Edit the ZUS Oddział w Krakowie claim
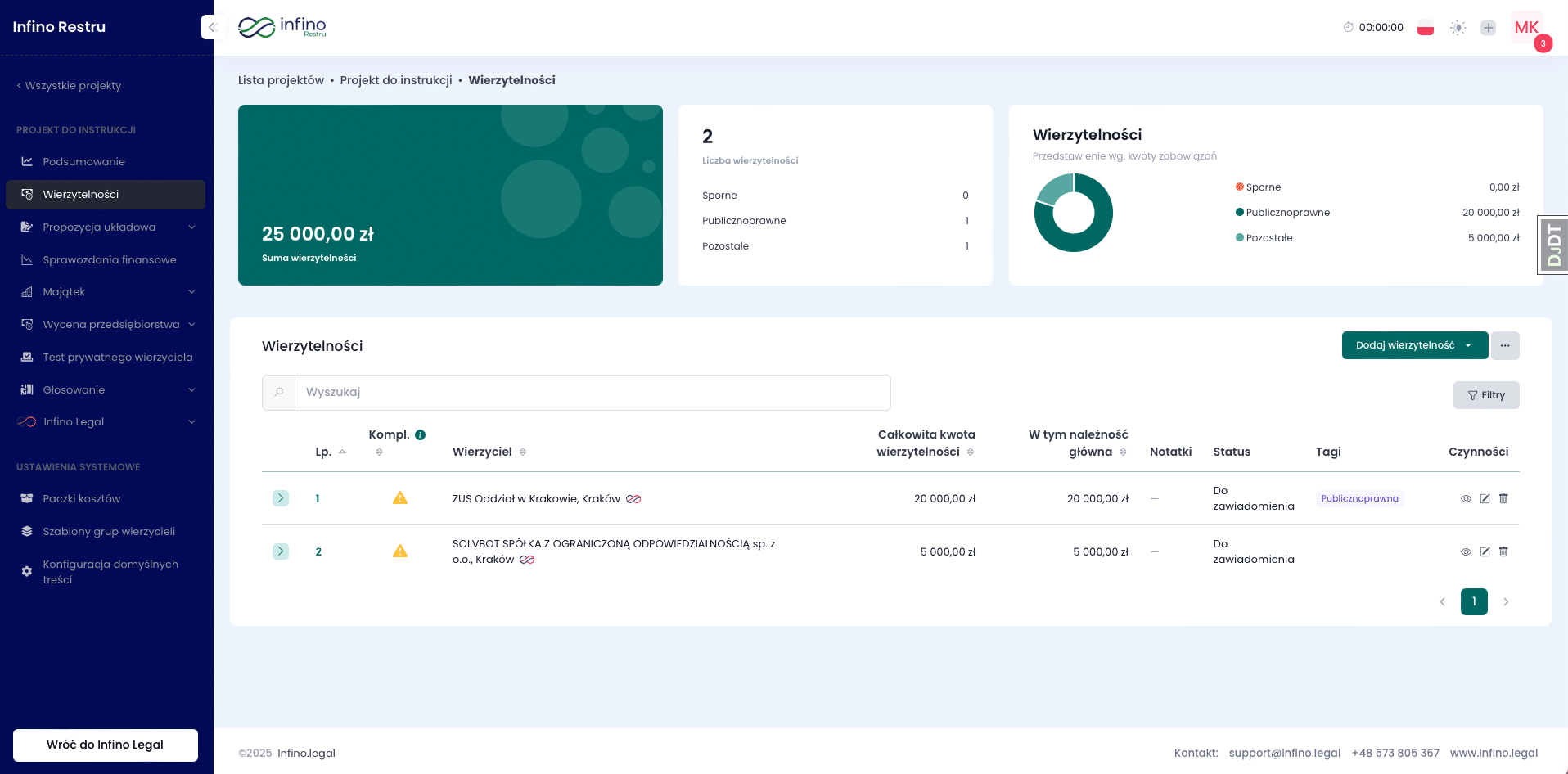 click(x=1485, y=498)
